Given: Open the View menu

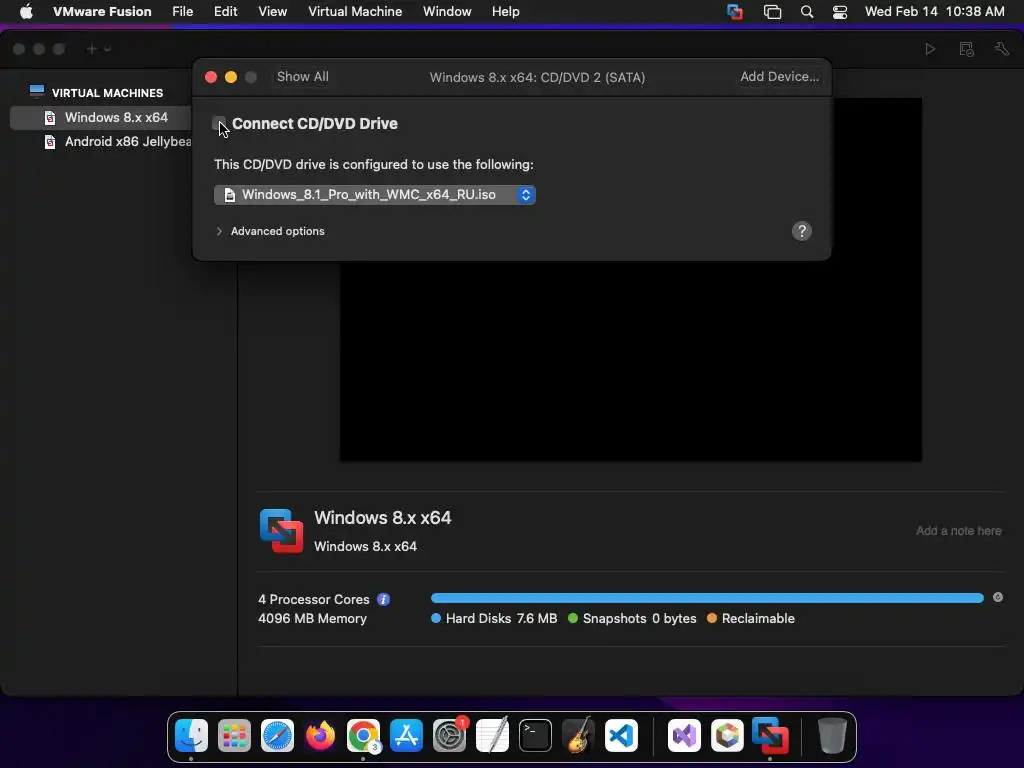Looking at the screenshot, I should pyautogui.click(x=272, y=12).
